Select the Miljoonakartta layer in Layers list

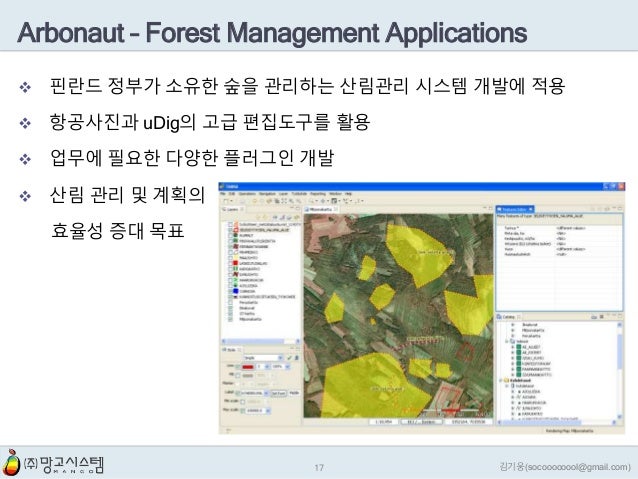click(250, 319)
